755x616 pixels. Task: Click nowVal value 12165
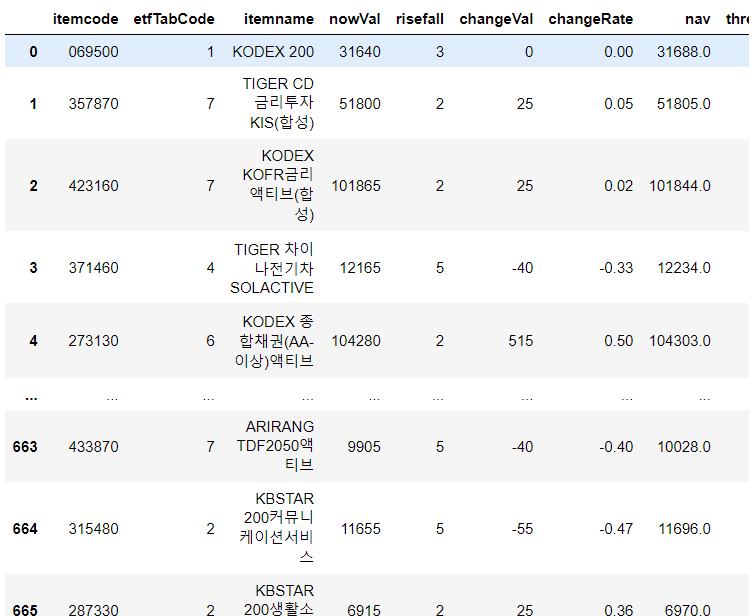click(x=360, y=268)
